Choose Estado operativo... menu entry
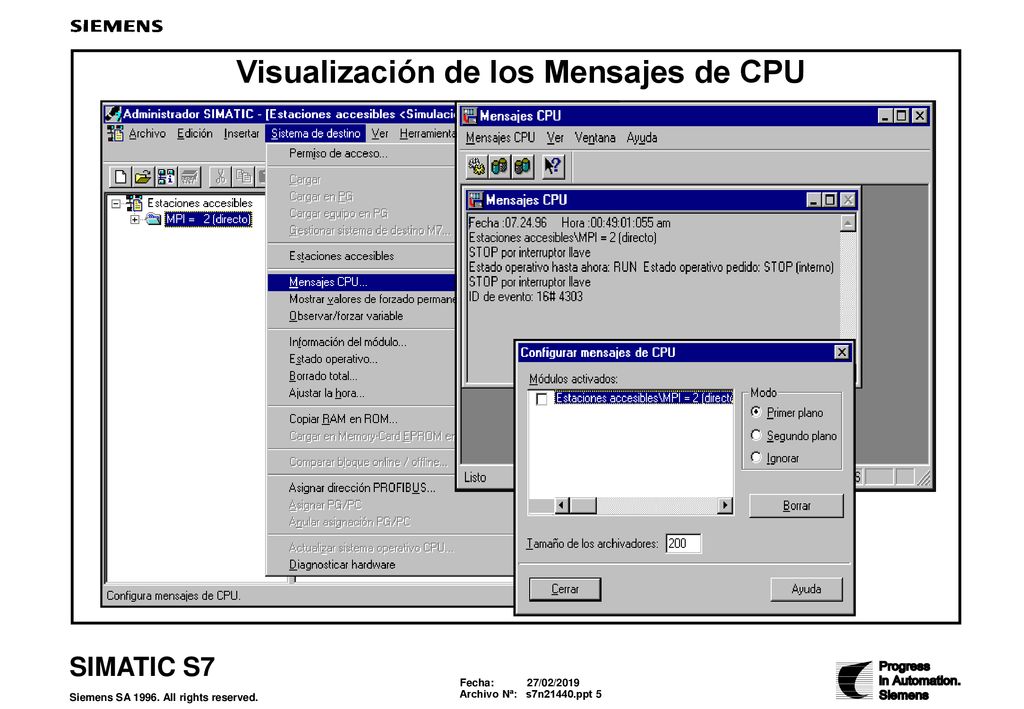1024x709 pixels. click(x=360, y=359)
